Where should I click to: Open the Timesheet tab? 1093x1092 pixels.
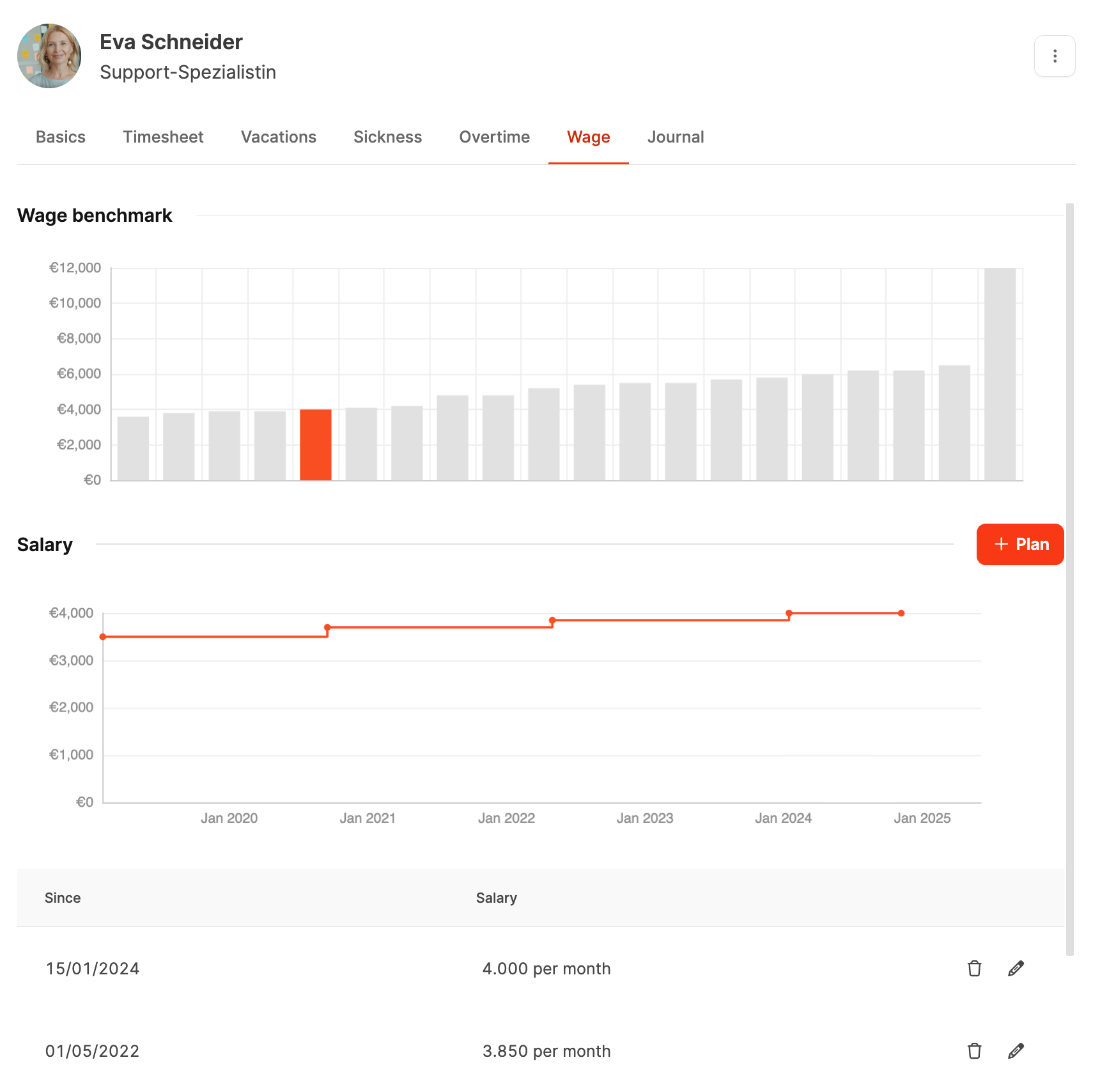pyautogui.click(x=163, y=137)
